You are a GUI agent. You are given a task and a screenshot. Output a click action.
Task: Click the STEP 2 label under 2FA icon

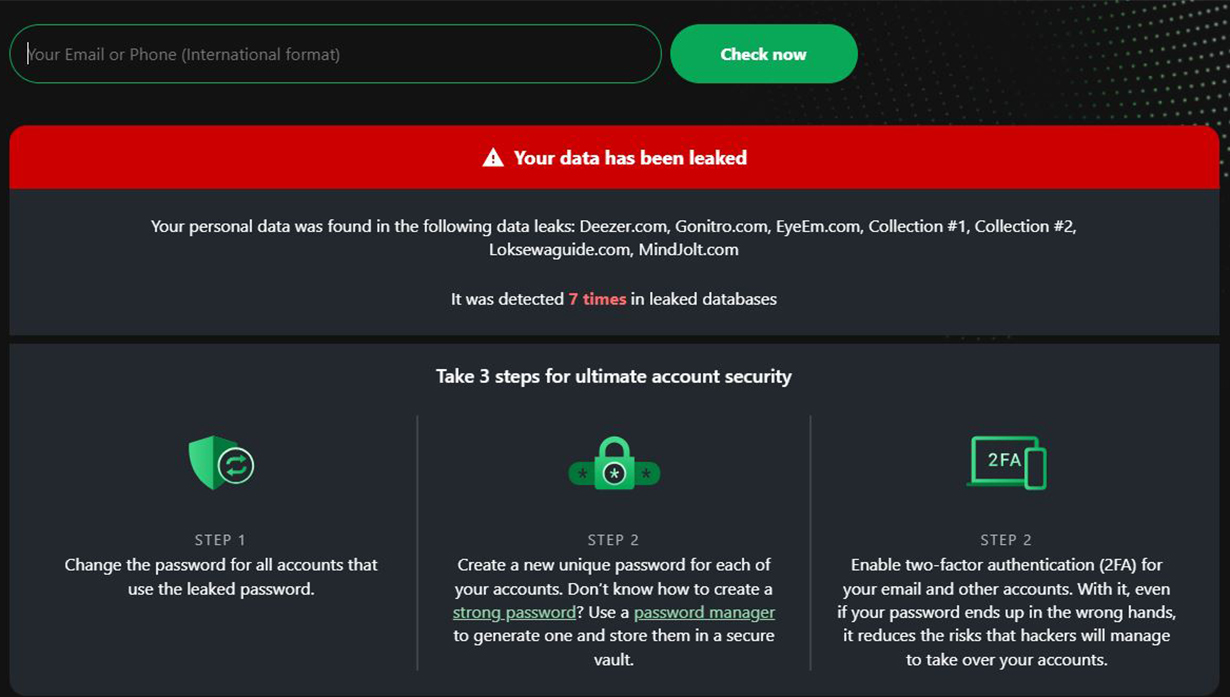[x=1006, y=540]
